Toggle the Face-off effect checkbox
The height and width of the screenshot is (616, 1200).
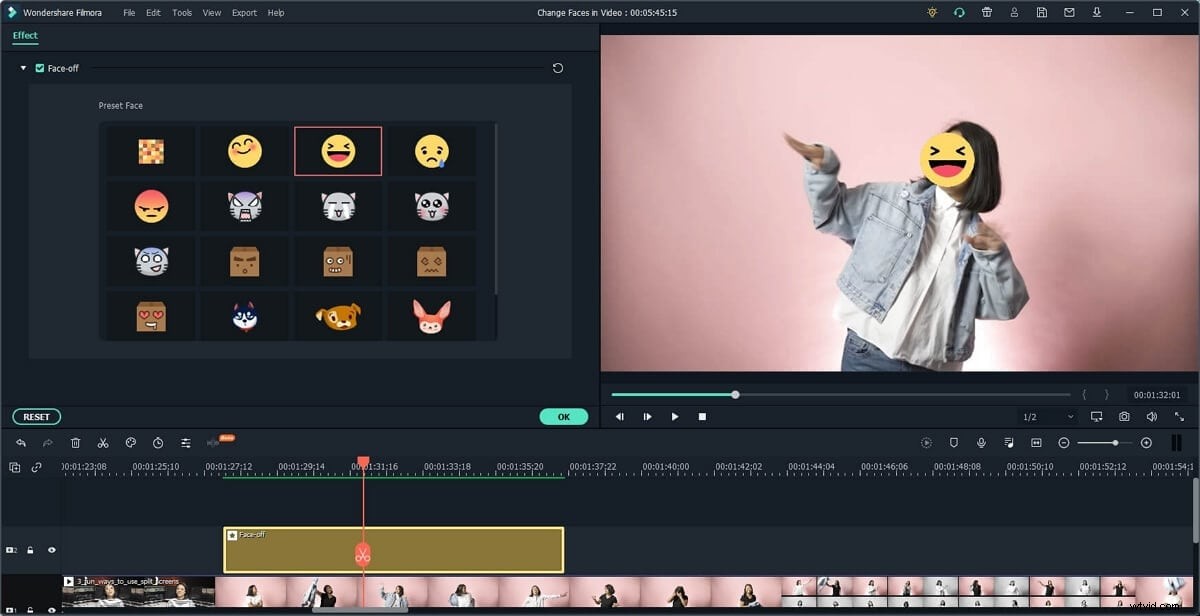pyautogui.click(x=38, y=68)
